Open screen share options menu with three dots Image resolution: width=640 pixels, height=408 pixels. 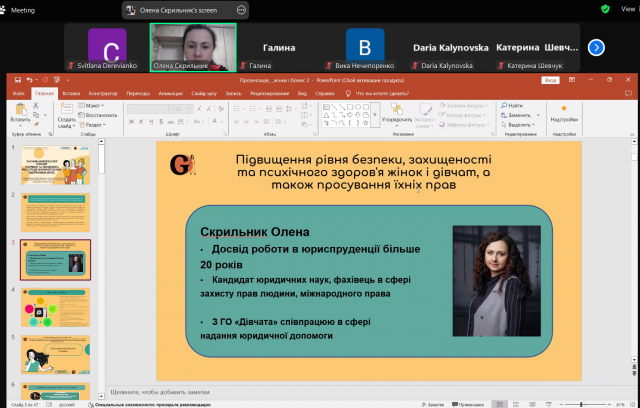242,9
